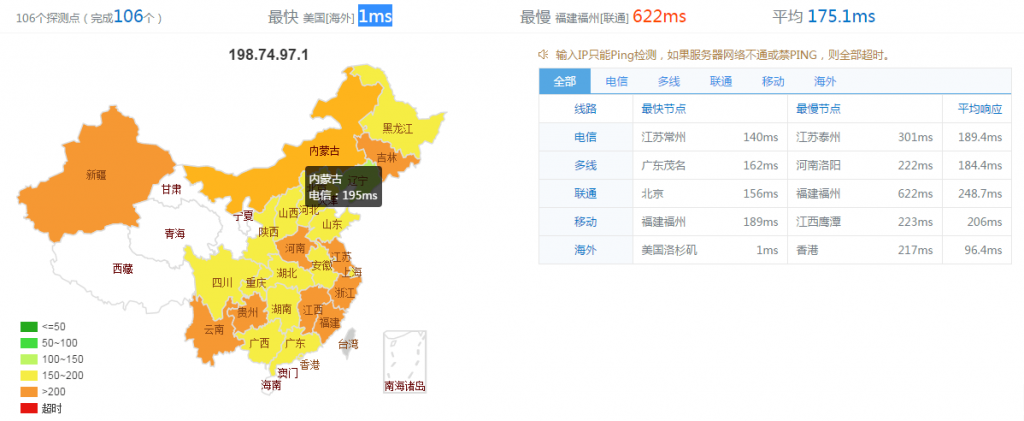Image resolution: width=1024 pixels, height=421 pixels.
Task: Click the highlighted 1ms fastest value
Action: [375, 16]
